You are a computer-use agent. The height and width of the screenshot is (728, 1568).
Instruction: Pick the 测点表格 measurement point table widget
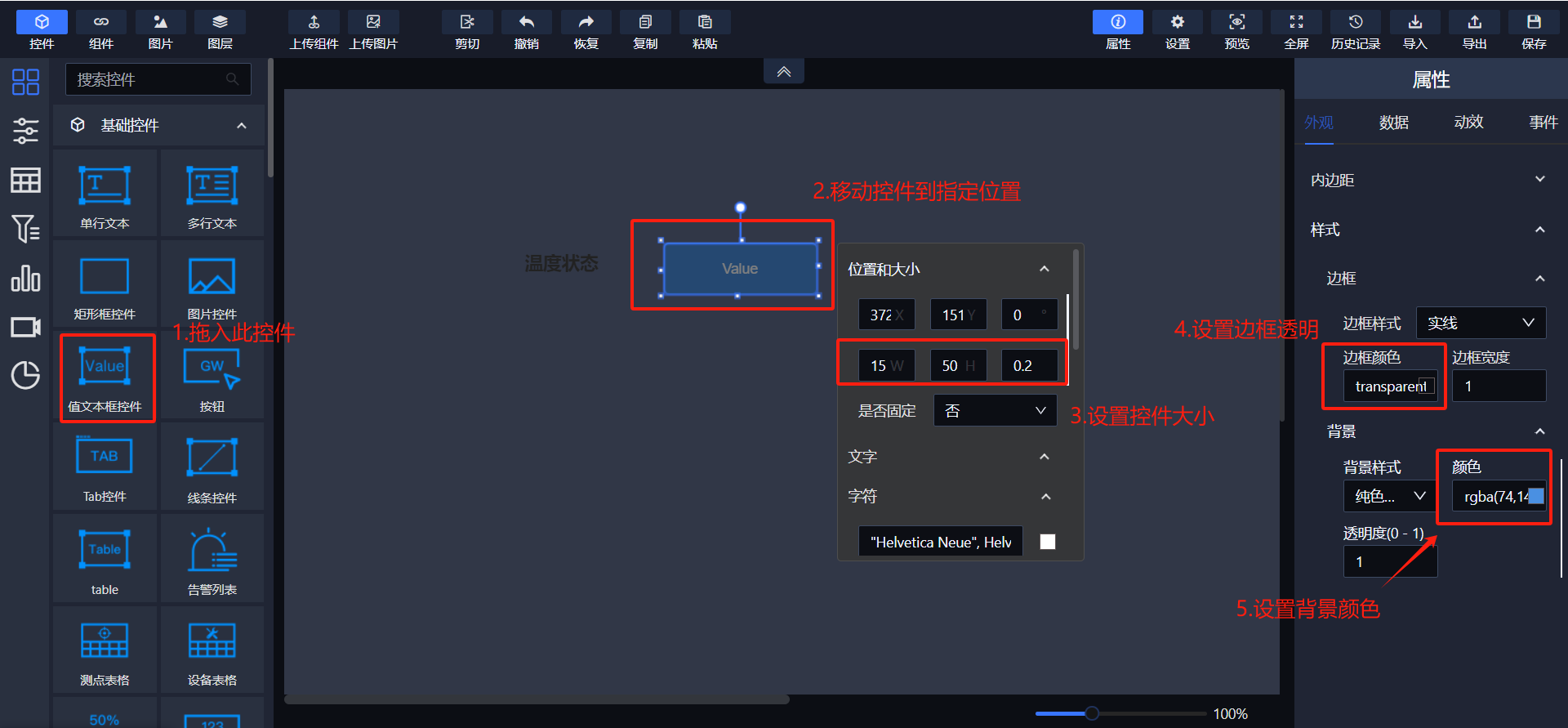click(x=105, y=651)
